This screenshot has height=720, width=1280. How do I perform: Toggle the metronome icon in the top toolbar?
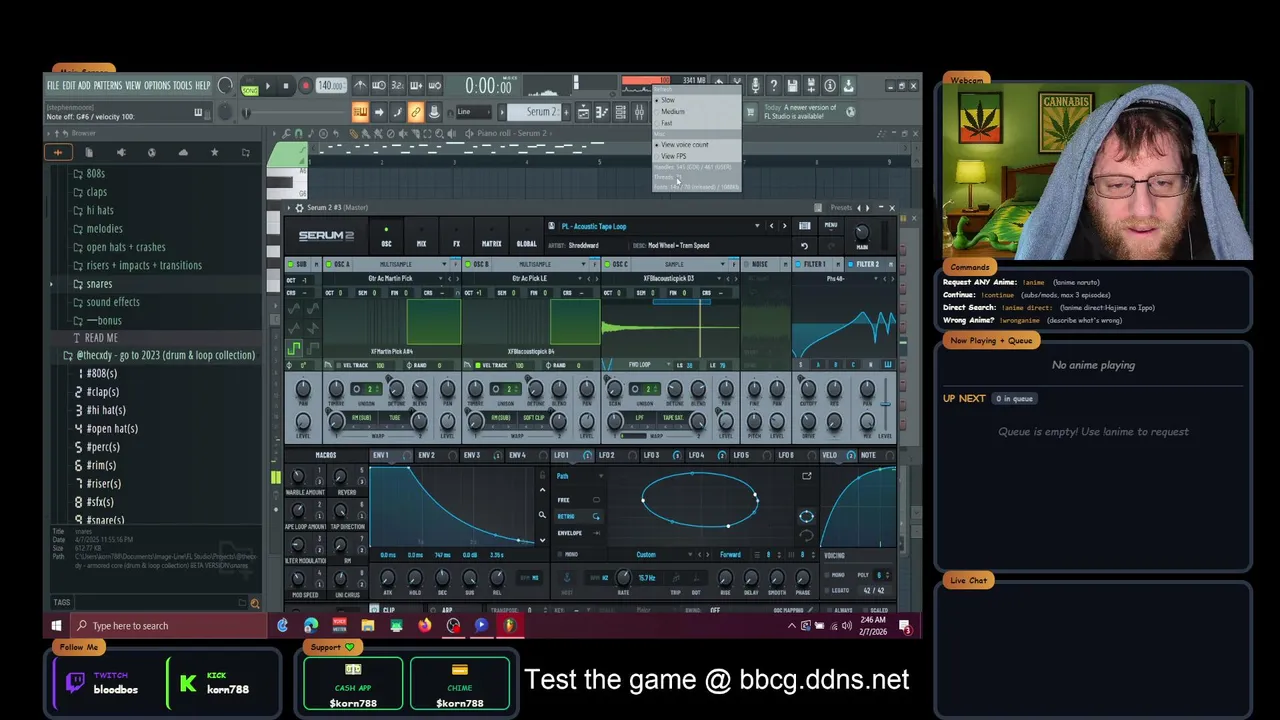point(360,86)
